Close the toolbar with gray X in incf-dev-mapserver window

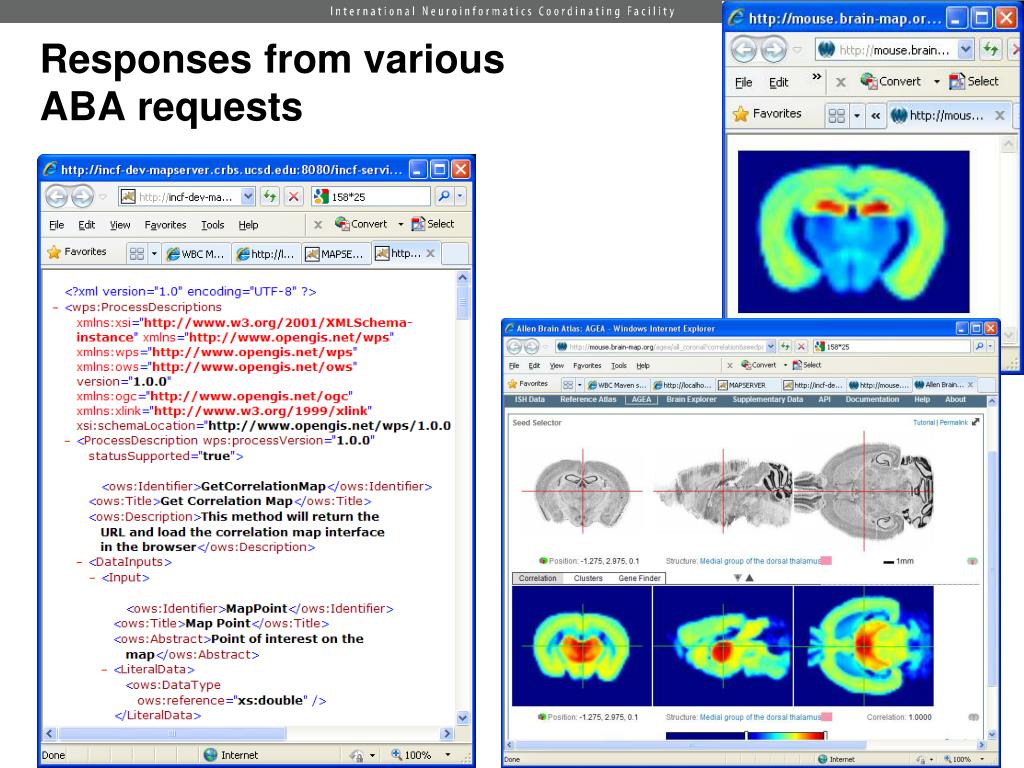tap(318, 225)
